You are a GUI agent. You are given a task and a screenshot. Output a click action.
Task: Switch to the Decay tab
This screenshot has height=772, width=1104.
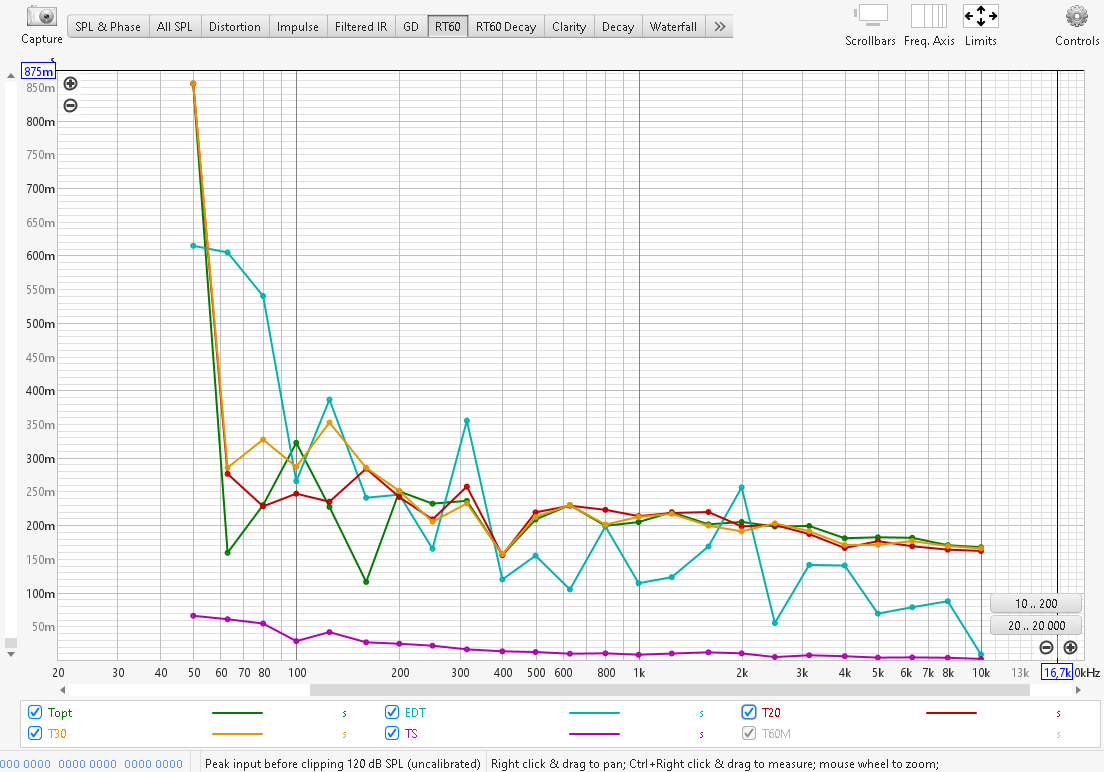point(618,27)
